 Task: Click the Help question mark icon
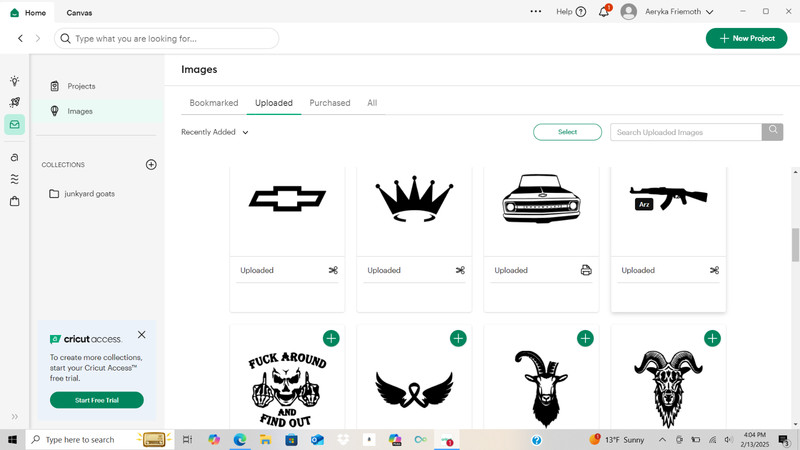[x=581, y=12]
